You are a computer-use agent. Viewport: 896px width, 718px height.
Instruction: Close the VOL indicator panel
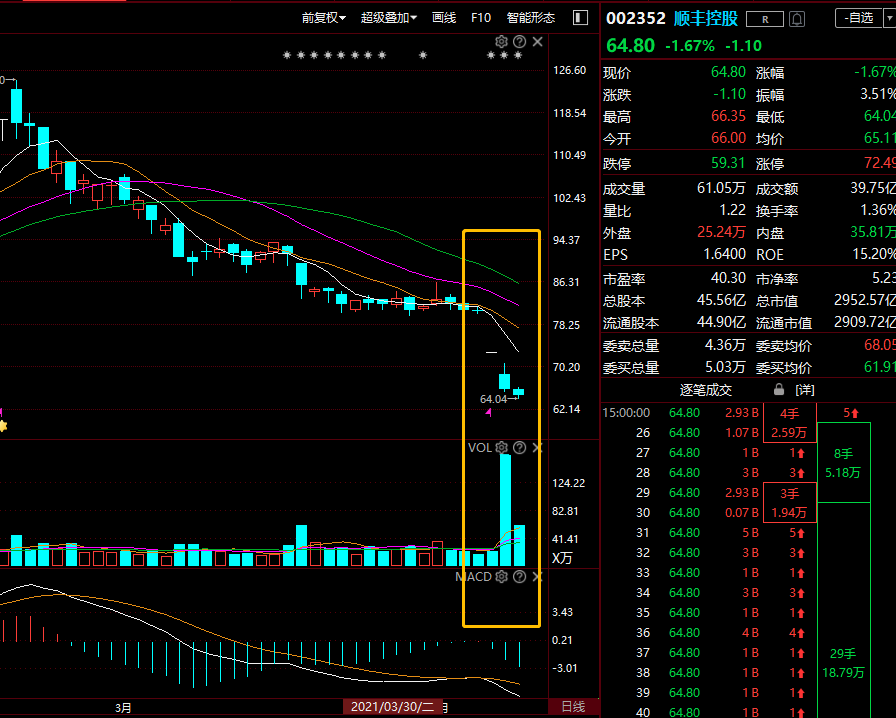(x=537, y=448)
